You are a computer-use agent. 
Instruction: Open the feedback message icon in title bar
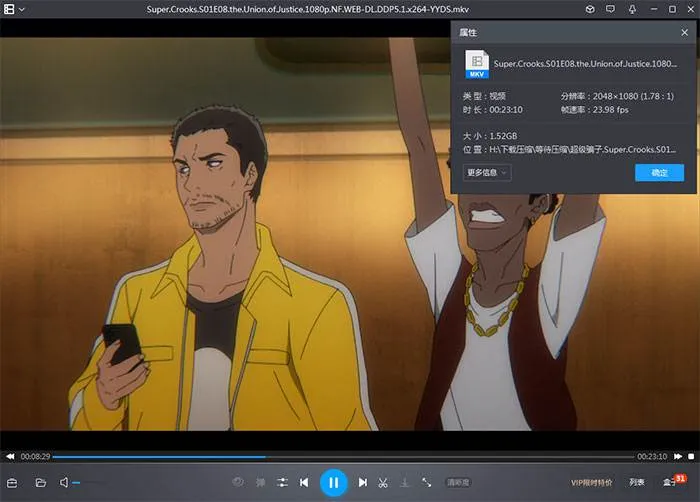point(610,9)
